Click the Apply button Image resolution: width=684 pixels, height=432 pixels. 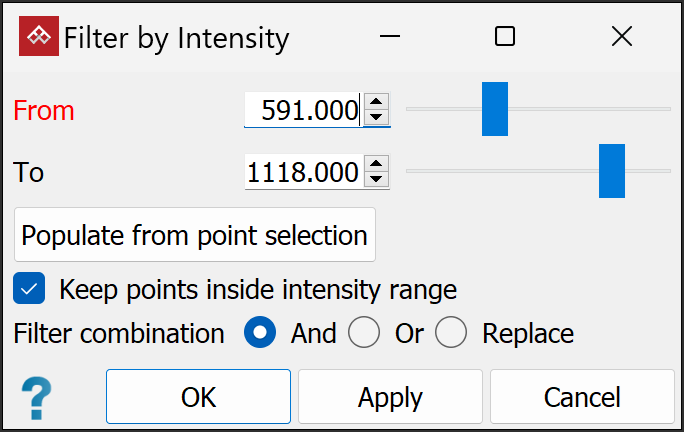[390, 397]
